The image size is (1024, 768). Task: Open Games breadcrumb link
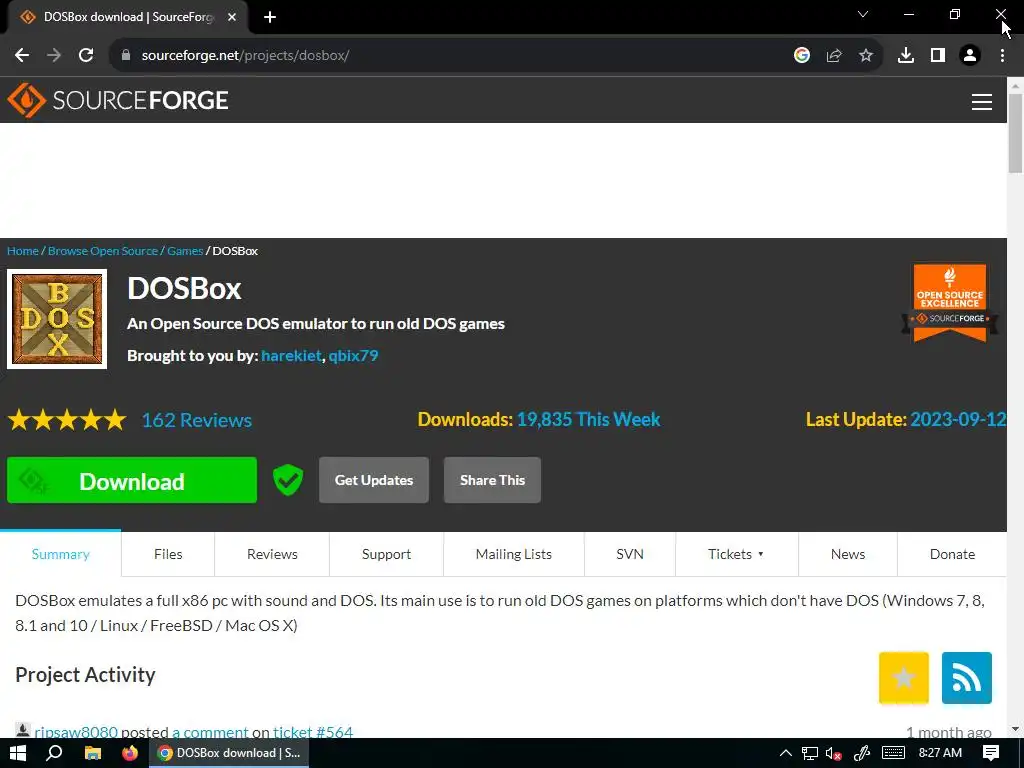click(185, 251)
